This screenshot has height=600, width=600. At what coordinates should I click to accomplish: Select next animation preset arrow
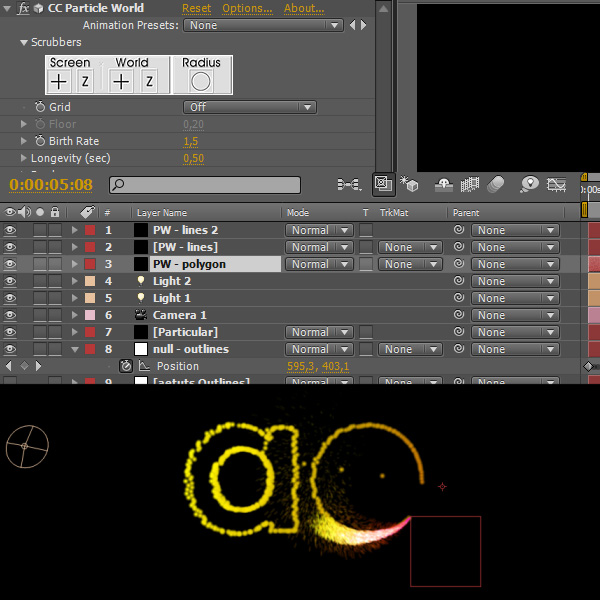pos(363,25)
